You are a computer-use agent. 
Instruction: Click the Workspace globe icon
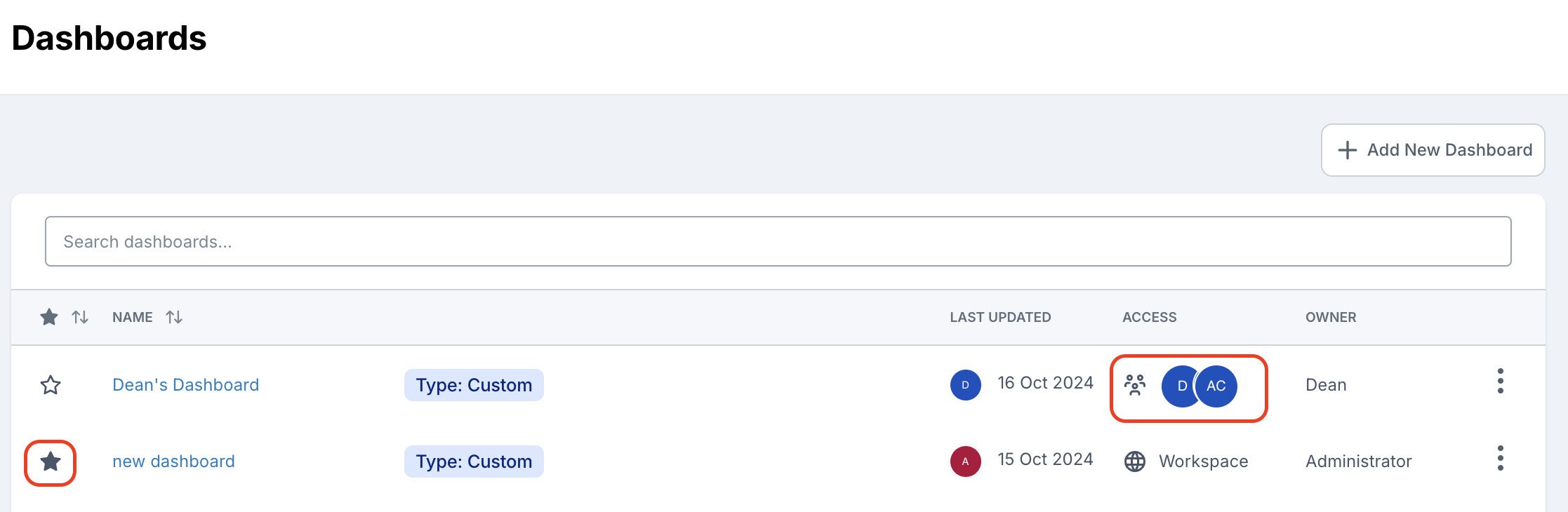(x=1135, y=462)
